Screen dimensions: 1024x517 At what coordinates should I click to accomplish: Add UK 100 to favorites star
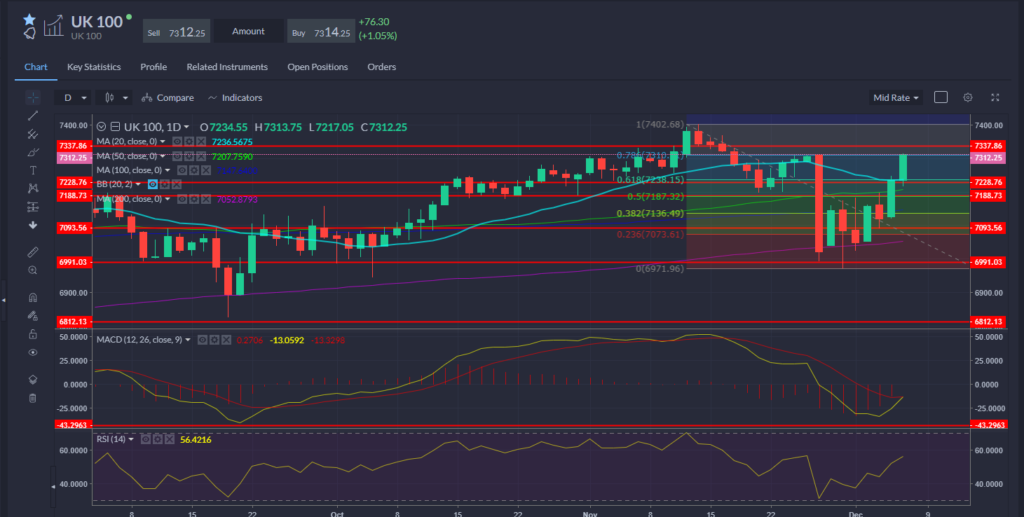click(29, 20)
